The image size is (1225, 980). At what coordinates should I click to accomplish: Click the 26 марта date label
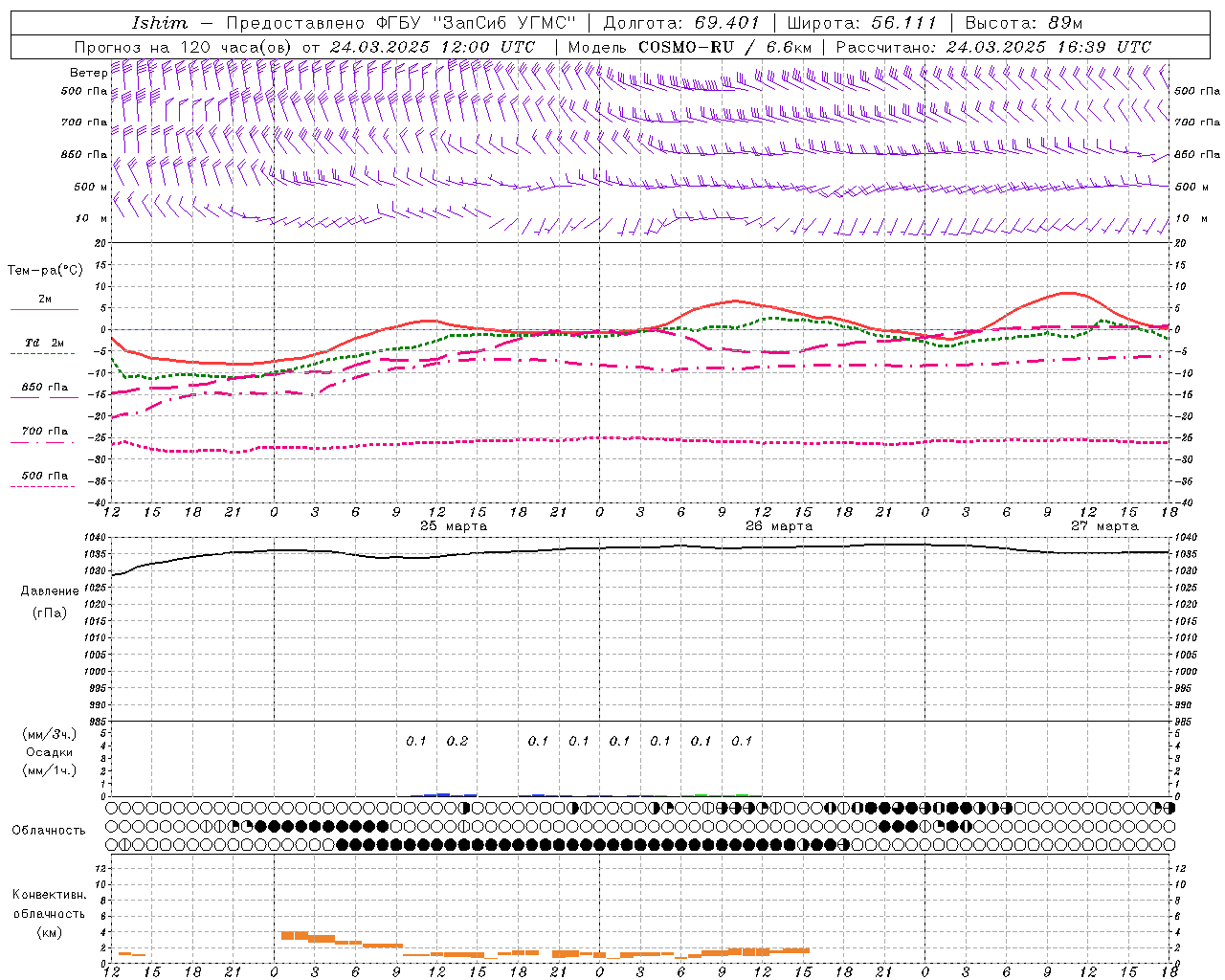pos(779,526)
